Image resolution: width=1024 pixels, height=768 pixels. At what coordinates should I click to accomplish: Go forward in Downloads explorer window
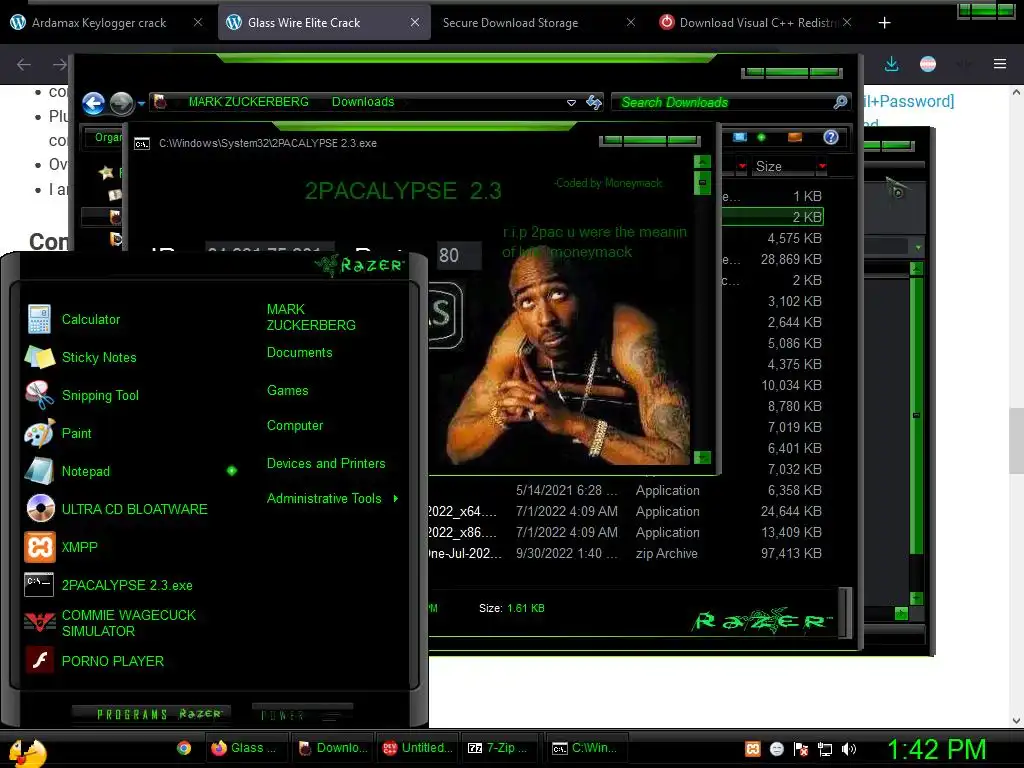click(121, 103)
